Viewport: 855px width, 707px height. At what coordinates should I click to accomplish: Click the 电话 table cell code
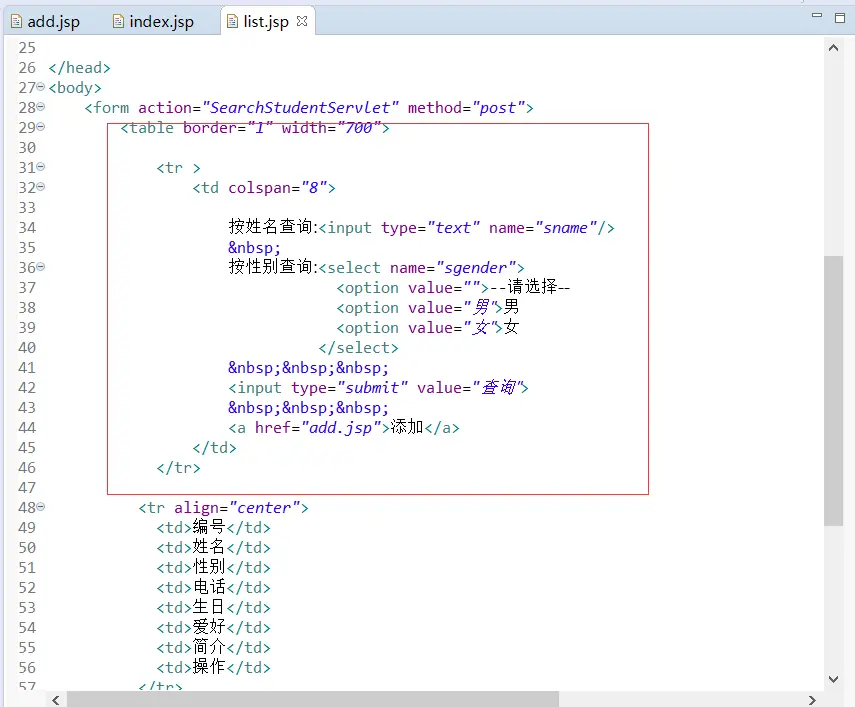point(213,588)
